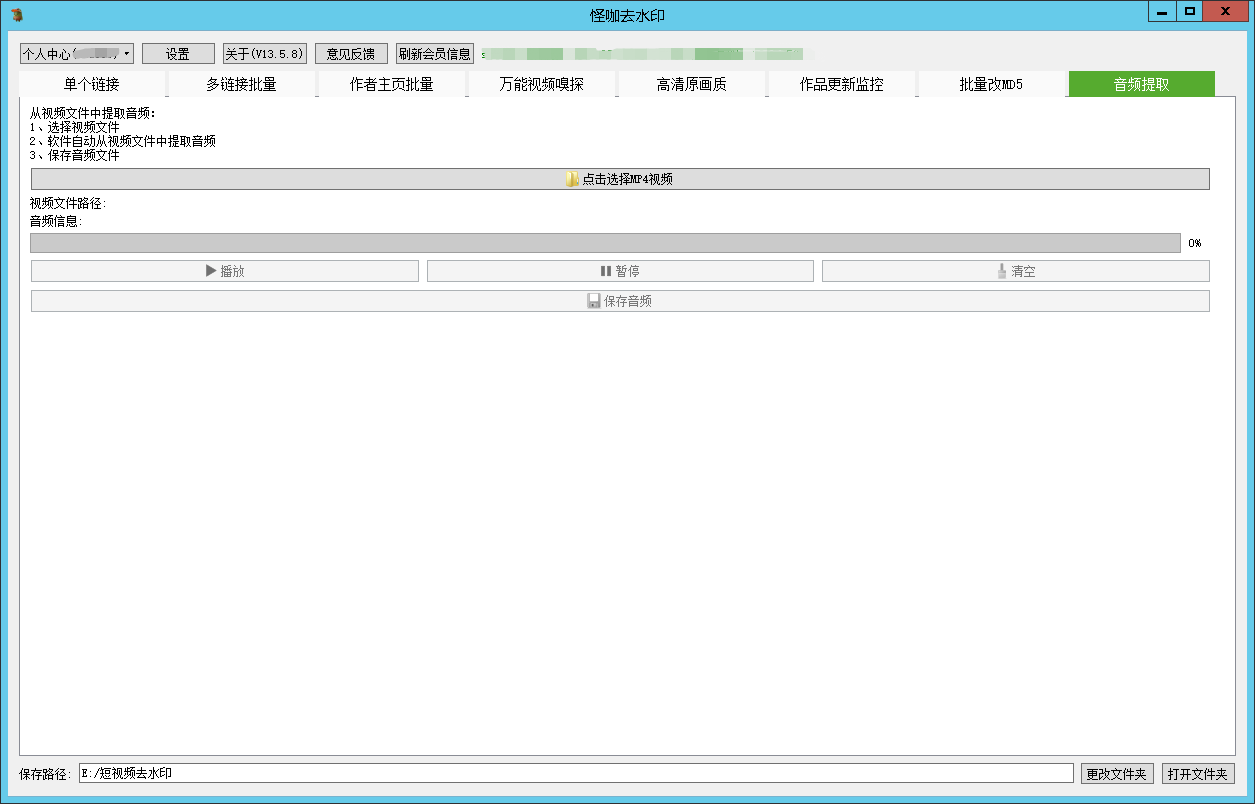Open the 作者主页批量 tab

click(392, 84)
